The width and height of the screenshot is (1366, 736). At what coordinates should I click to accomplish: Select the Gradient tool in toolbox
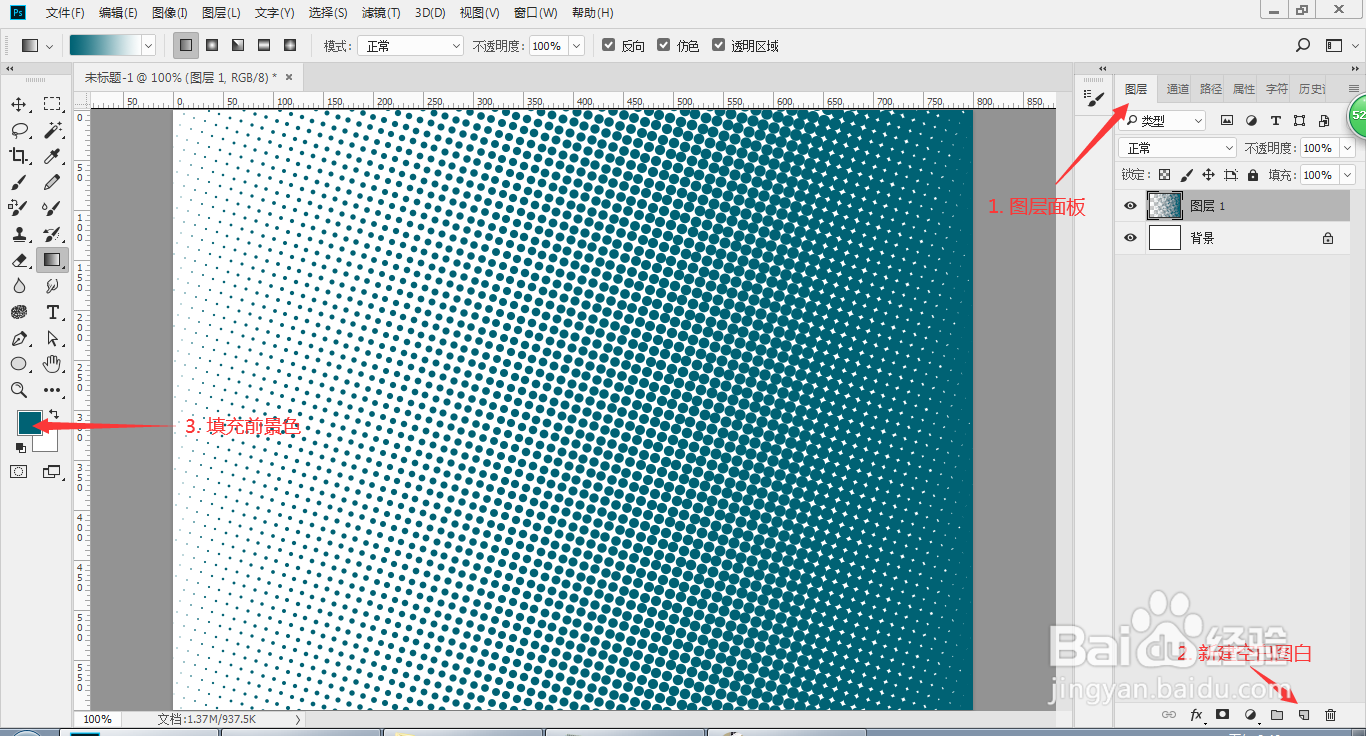(52, 260)
